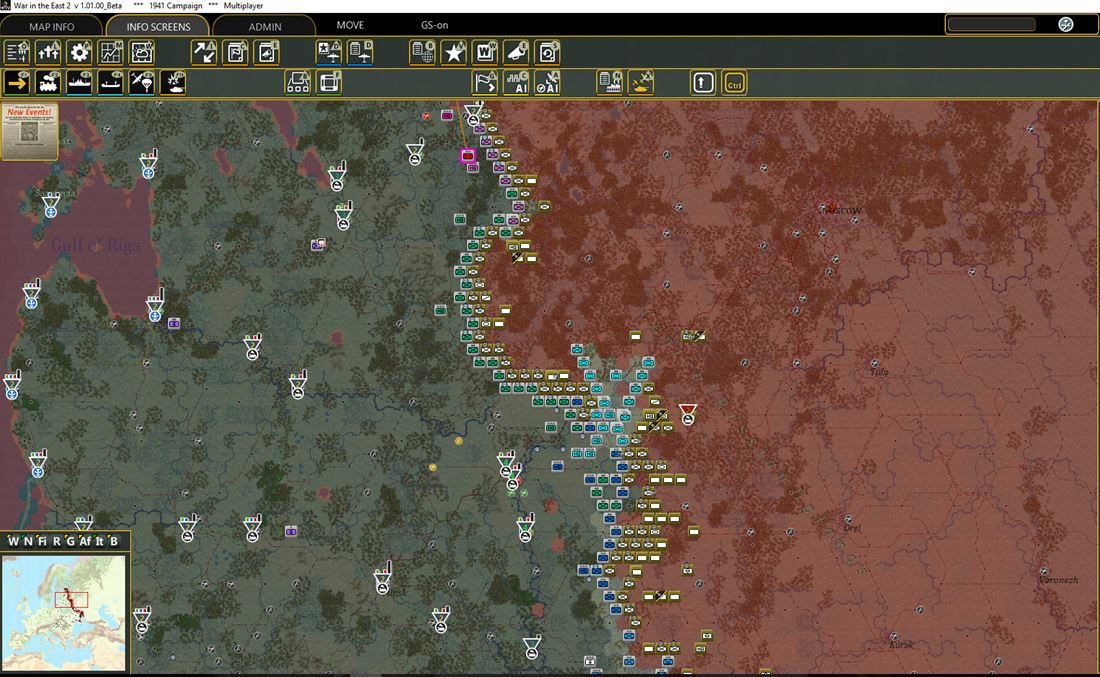Viewport: 1100px width, 677px height.
Task: Click the search input field at top right
Action: [991, 25]
